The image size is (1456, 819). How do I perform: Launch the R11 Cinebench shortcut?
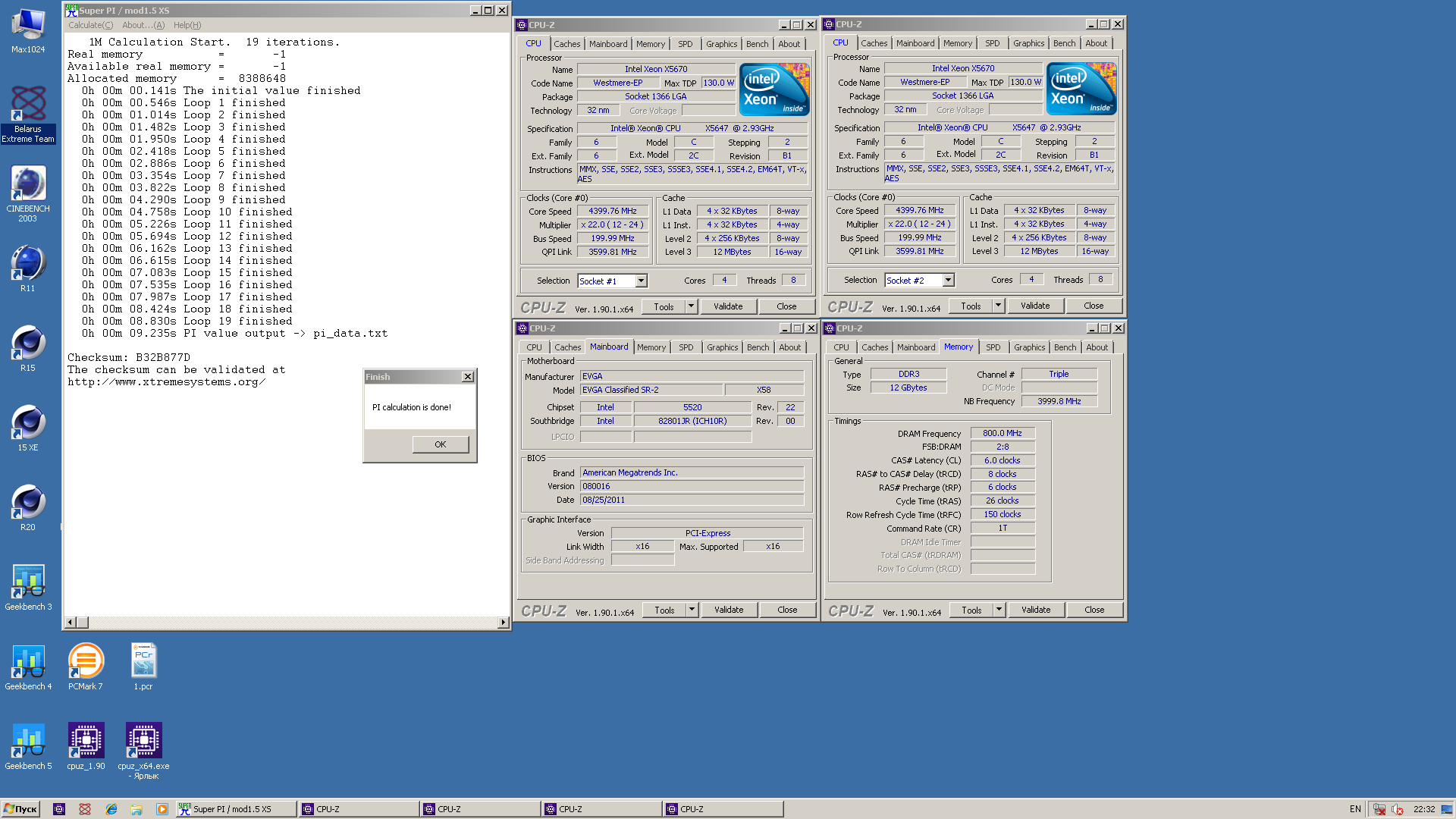point(28,268)
